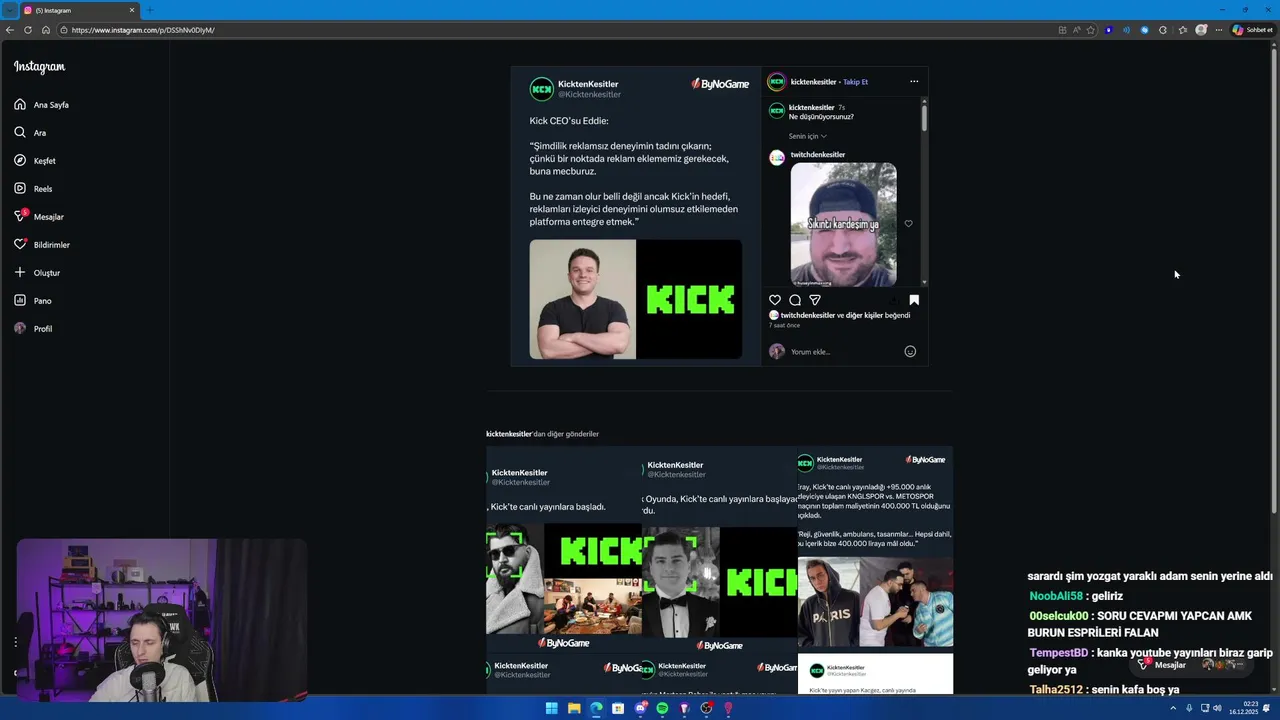Open File Explorer from the taskbar
The image size is (1280, 720).
tap(574, 708)
